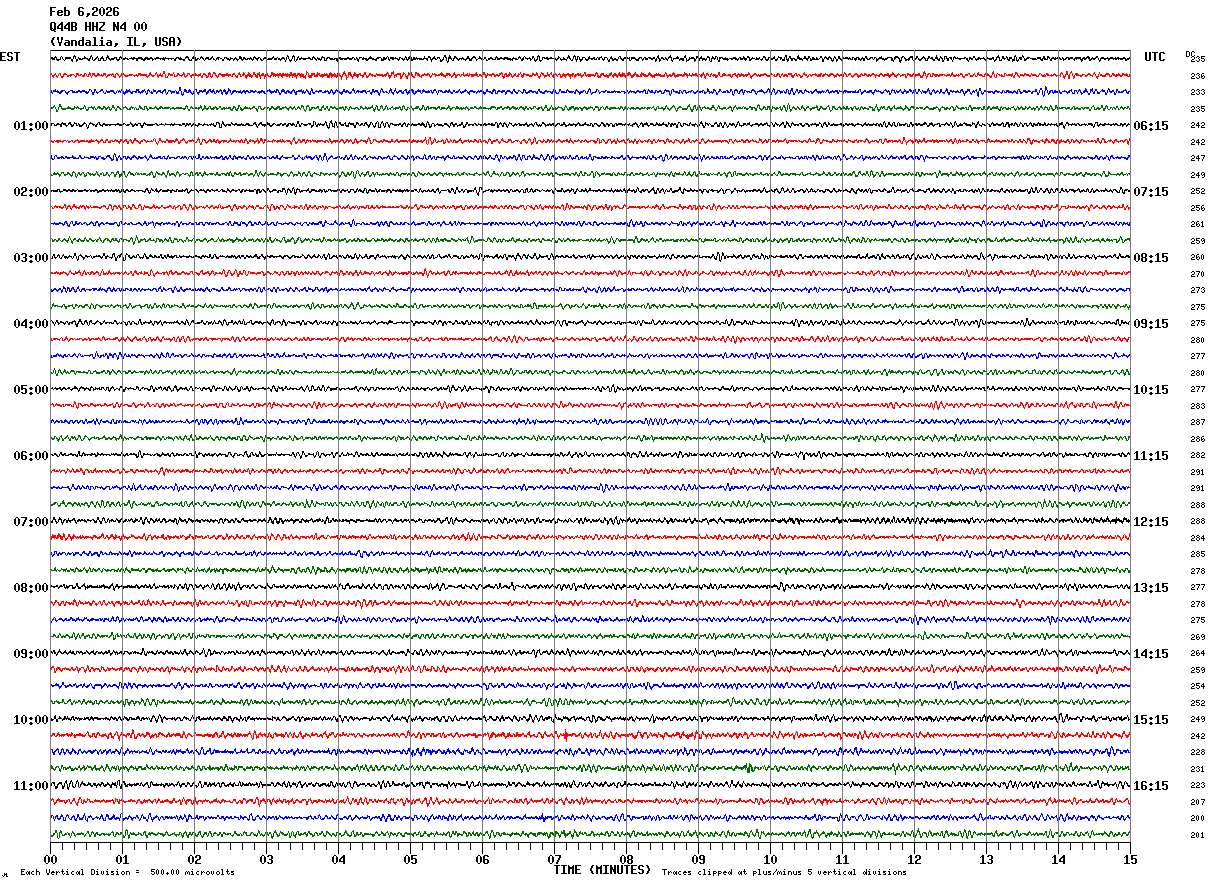Click the date 'Feb 6,2026' header
The height and width of the screenshot is (886, 1210).
[84, 12]
